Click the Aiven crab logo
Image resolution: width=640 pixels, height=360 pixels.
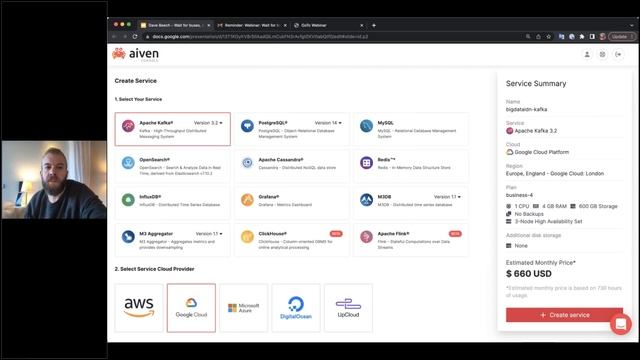click(119, 53)
